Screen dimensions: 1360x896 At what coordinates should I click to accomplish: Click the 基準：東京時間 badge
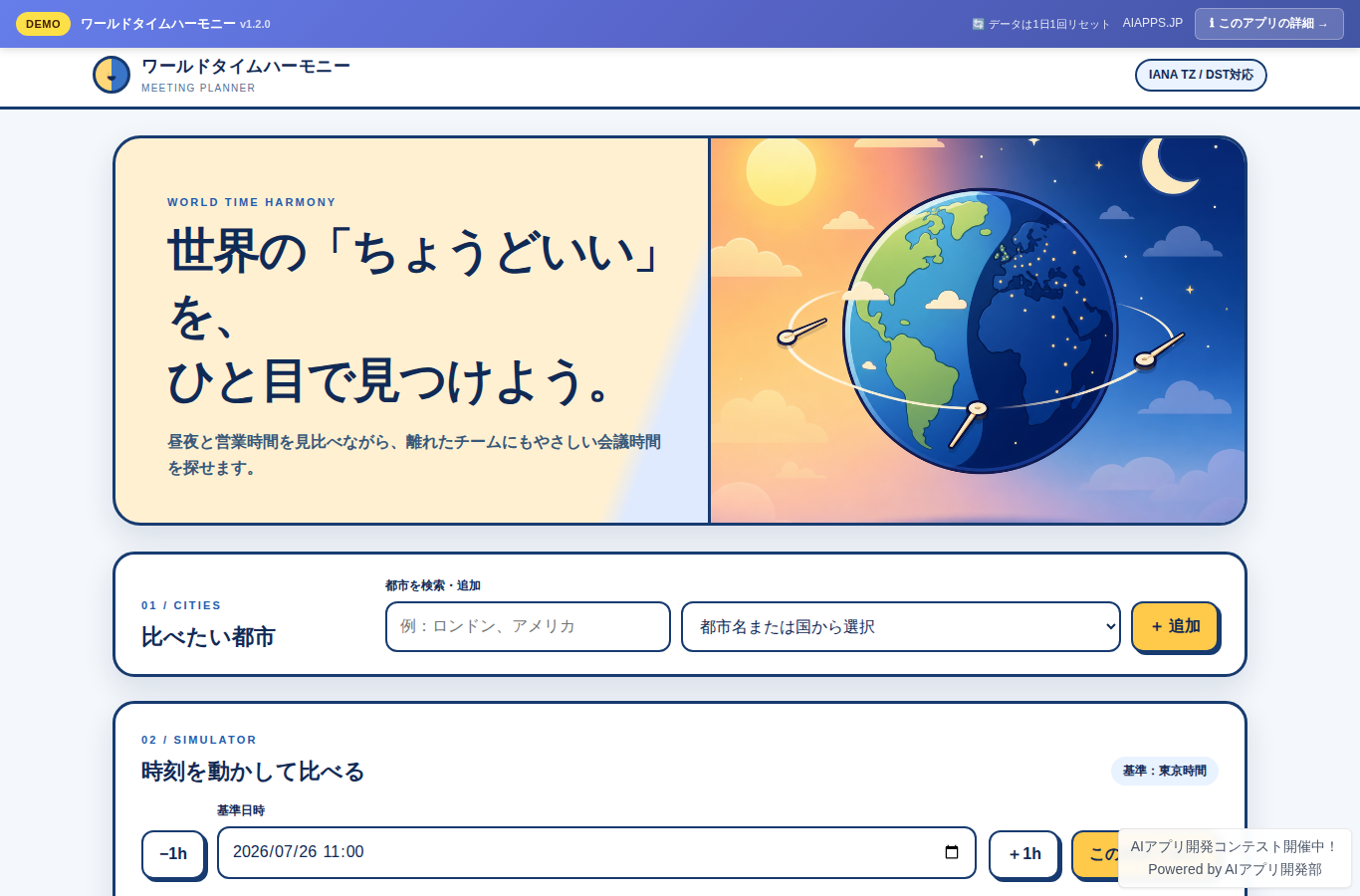pos(1165,771)
